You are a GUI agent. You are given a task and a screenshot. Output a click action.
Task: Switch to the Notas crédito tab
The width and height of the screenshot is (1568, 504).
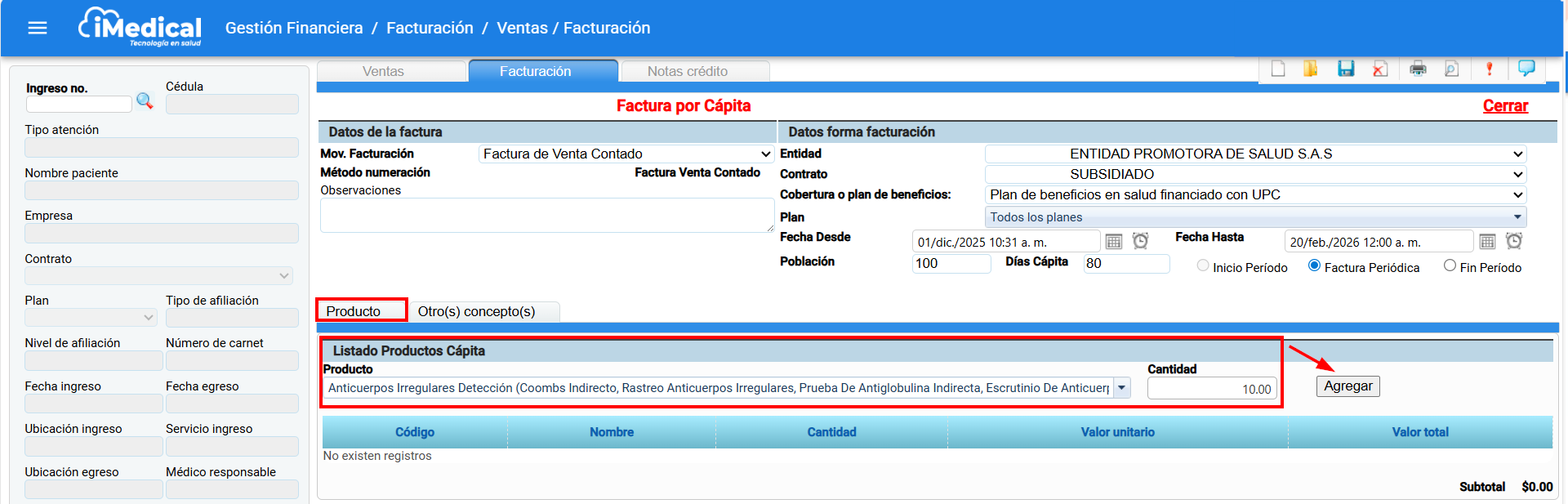[x=687, y=72]
